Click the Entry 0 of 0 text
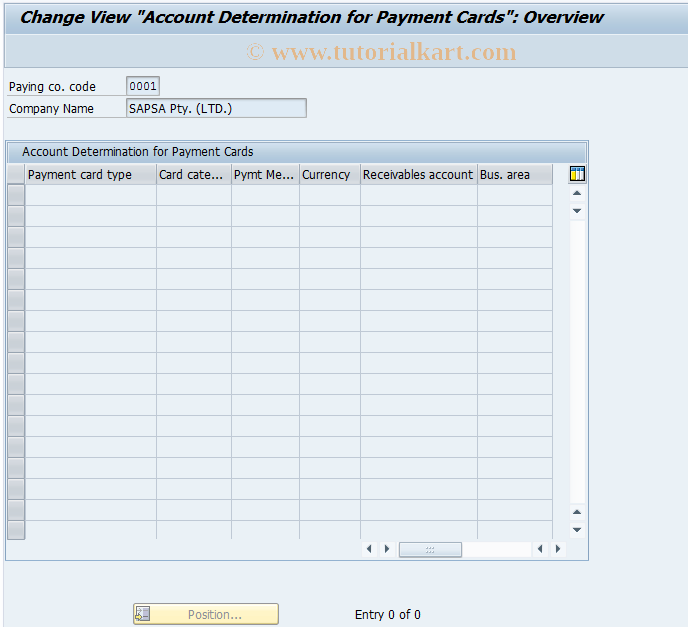Screen dimensions: 688x627 387,614
